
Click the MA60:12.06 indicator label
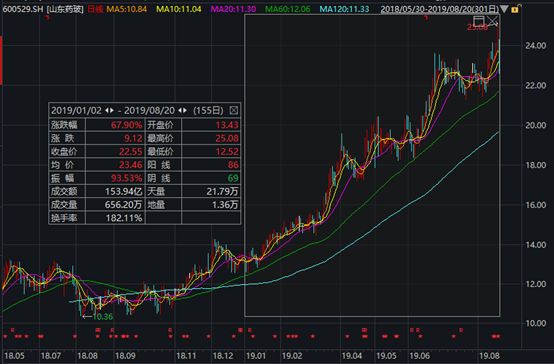click(x=288, y=9)
